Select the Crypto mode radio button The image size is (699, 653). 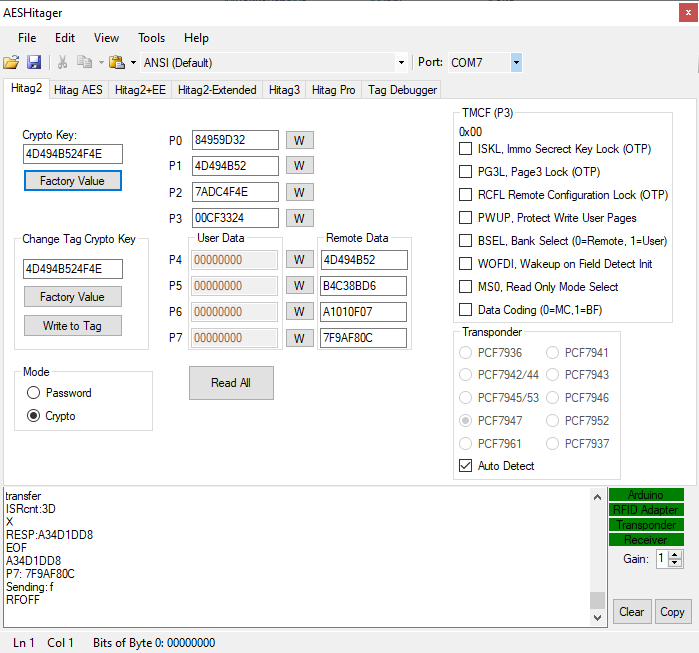click(x=33, y=416)
